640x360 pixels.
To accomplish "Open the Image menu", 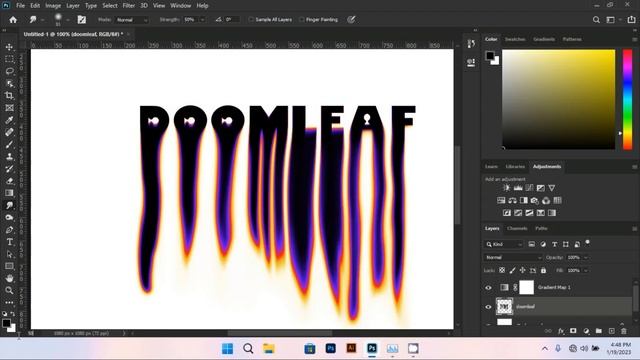I will [53, 6].
